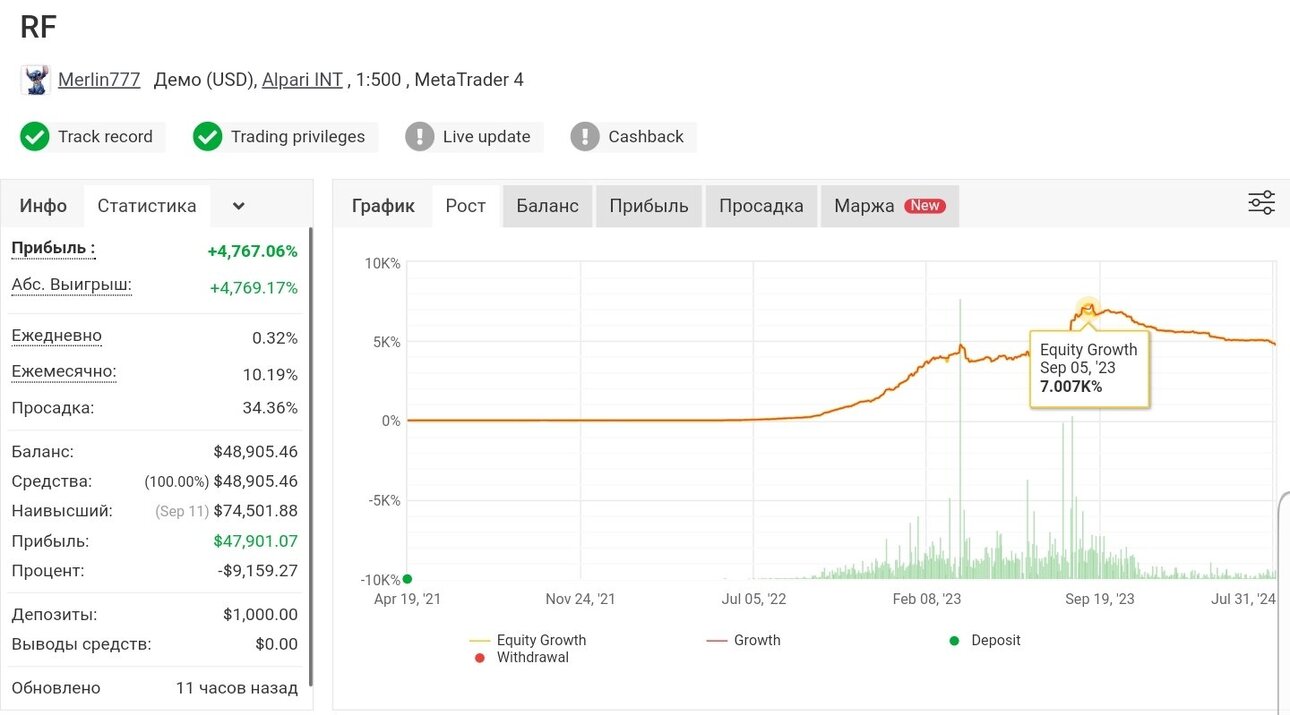Click the $0.00 withdrawals value
Screen dimensions: 1290x715
[276, 644]
